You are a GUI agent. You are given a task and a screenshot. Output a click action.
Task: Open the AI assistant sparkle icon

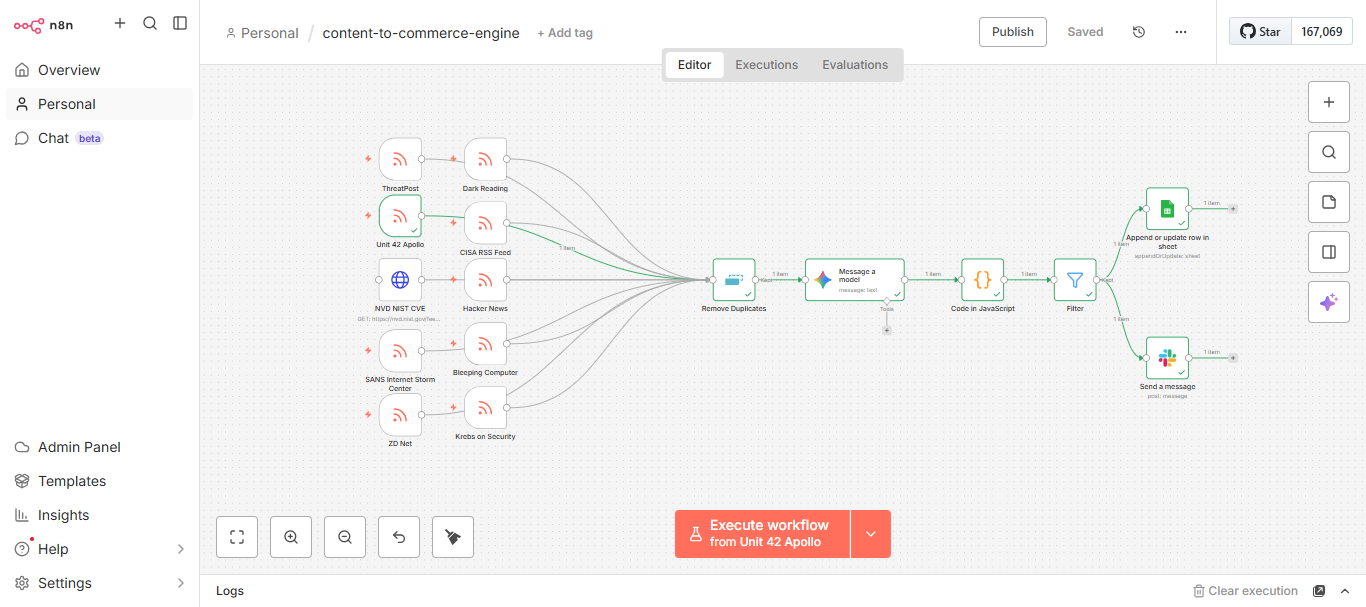tap(1329, 302)
